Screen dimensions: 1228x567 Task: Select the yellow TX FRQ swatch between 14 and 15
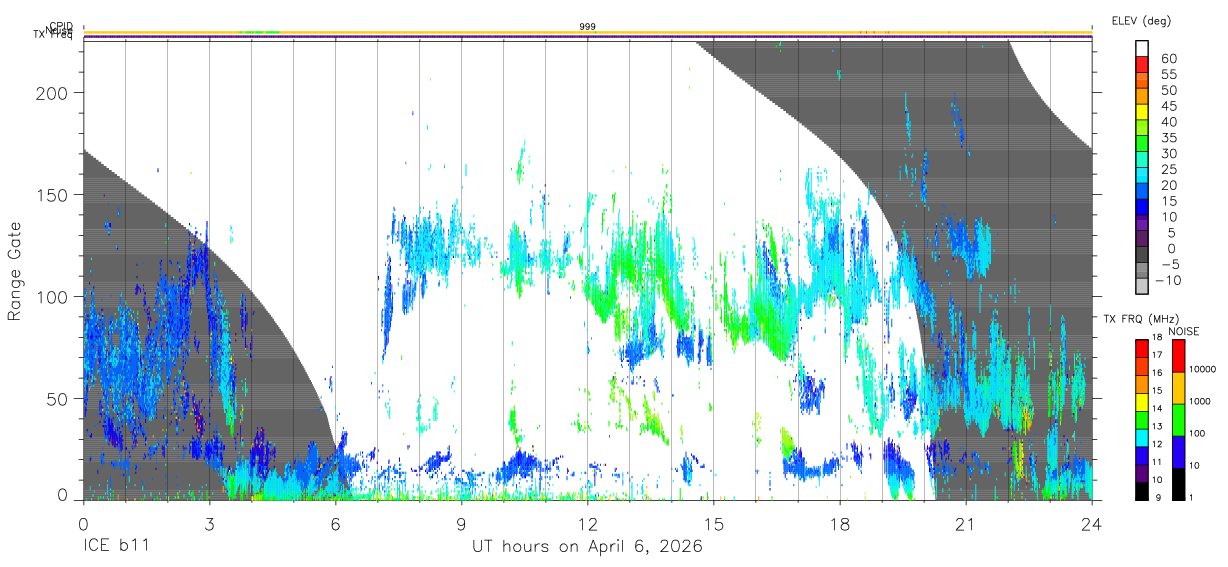[x=1143, y=401]
